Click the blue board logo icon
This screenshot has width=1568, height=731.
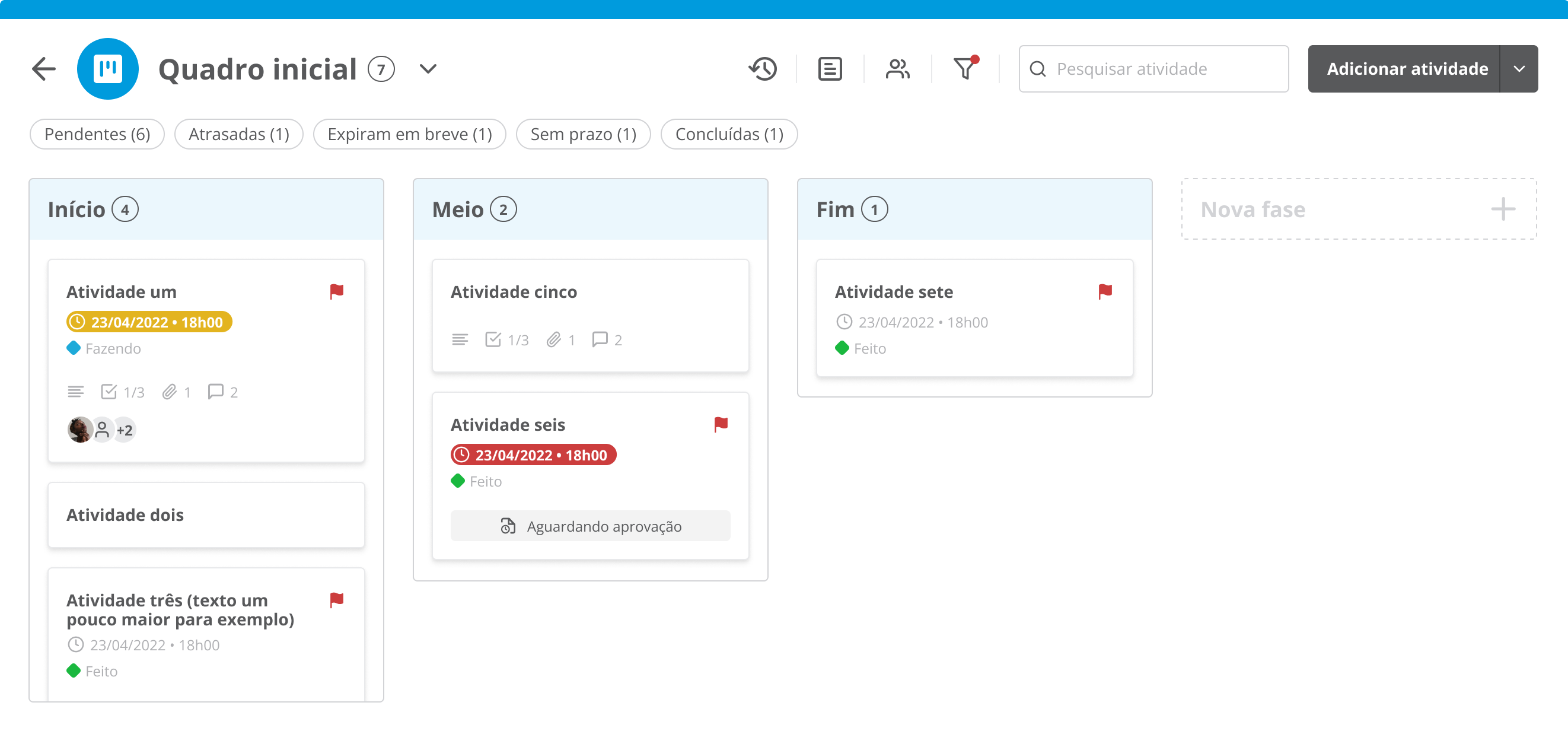(x=108, y=69)
